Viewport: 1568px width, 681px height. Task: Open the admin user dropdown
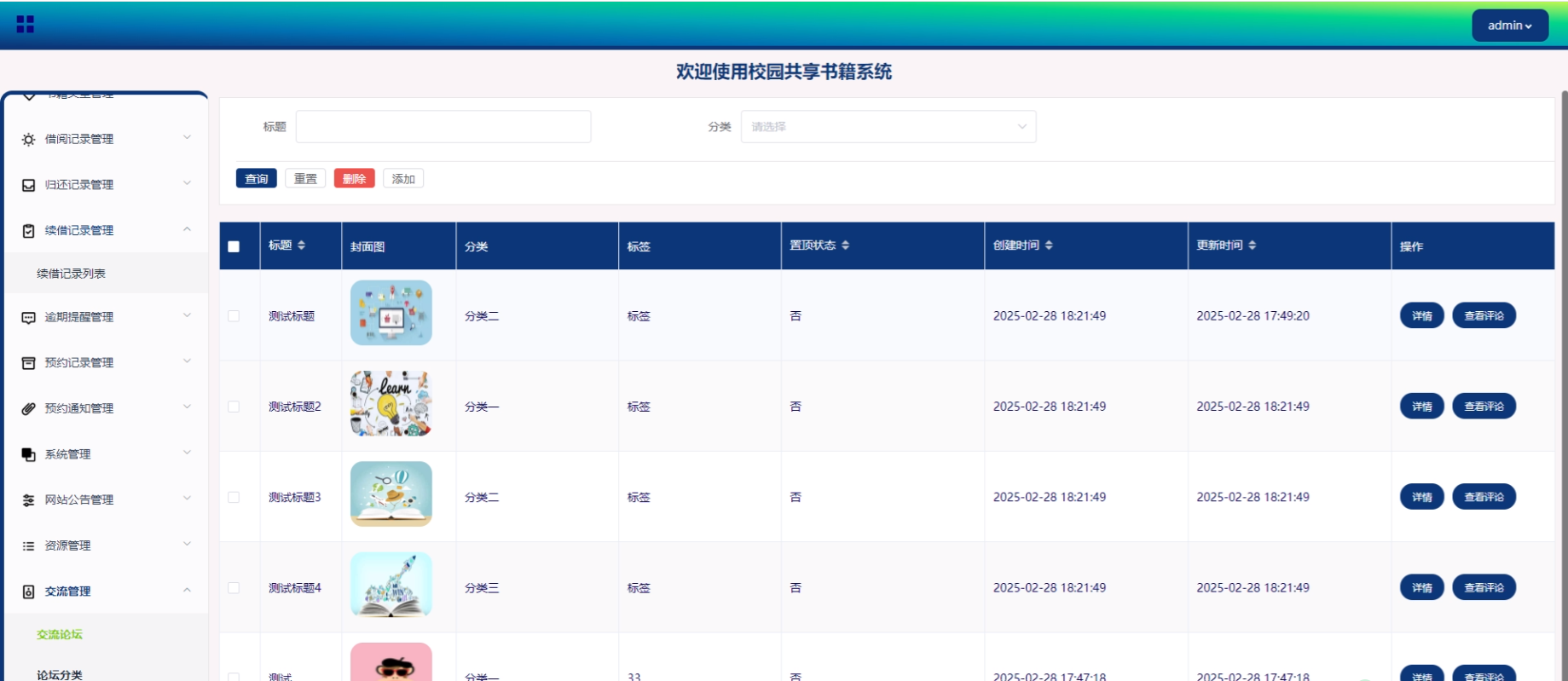1510,26
